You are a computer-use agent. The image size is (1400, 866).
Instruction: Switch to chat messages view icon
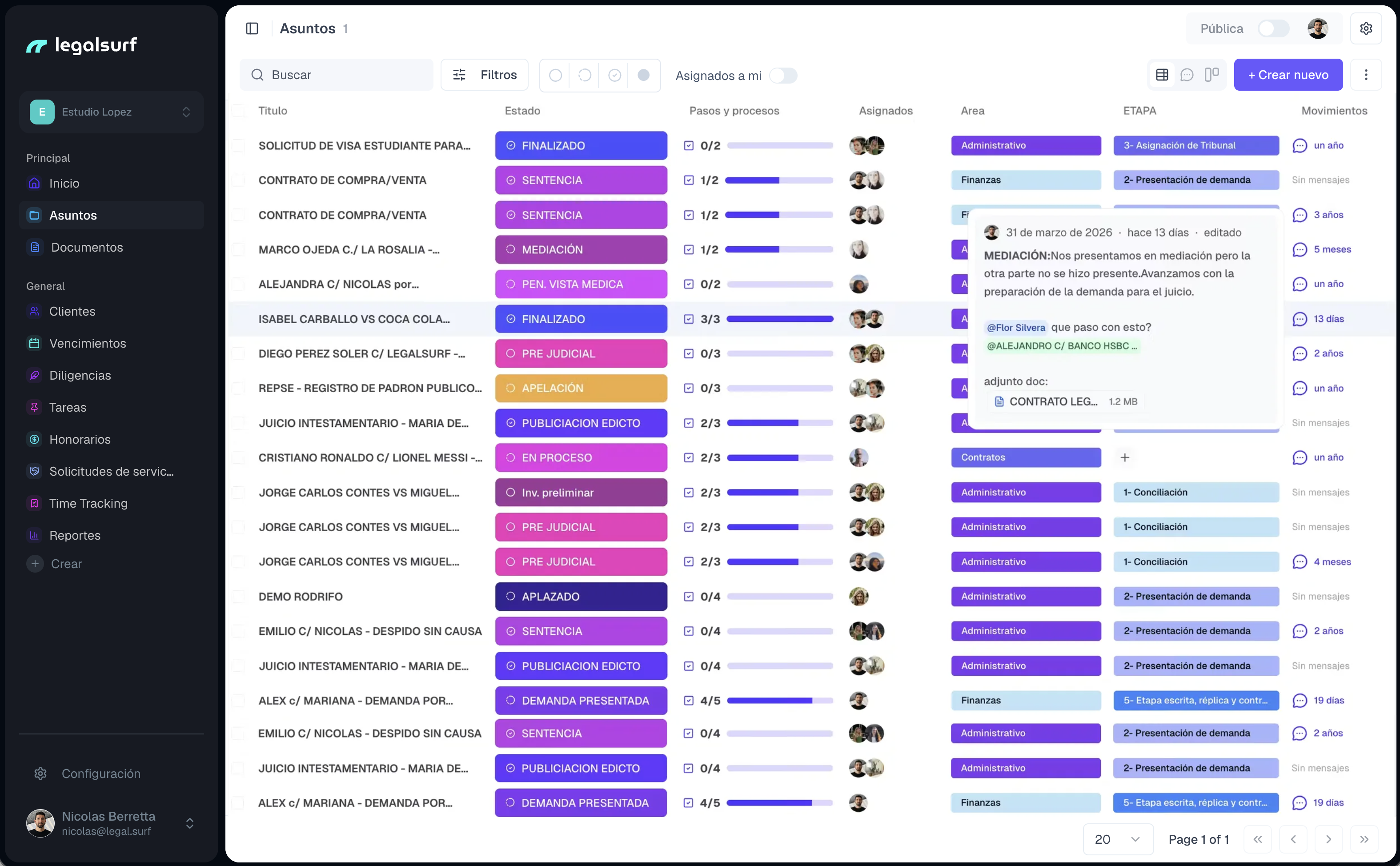(1187, 75)
